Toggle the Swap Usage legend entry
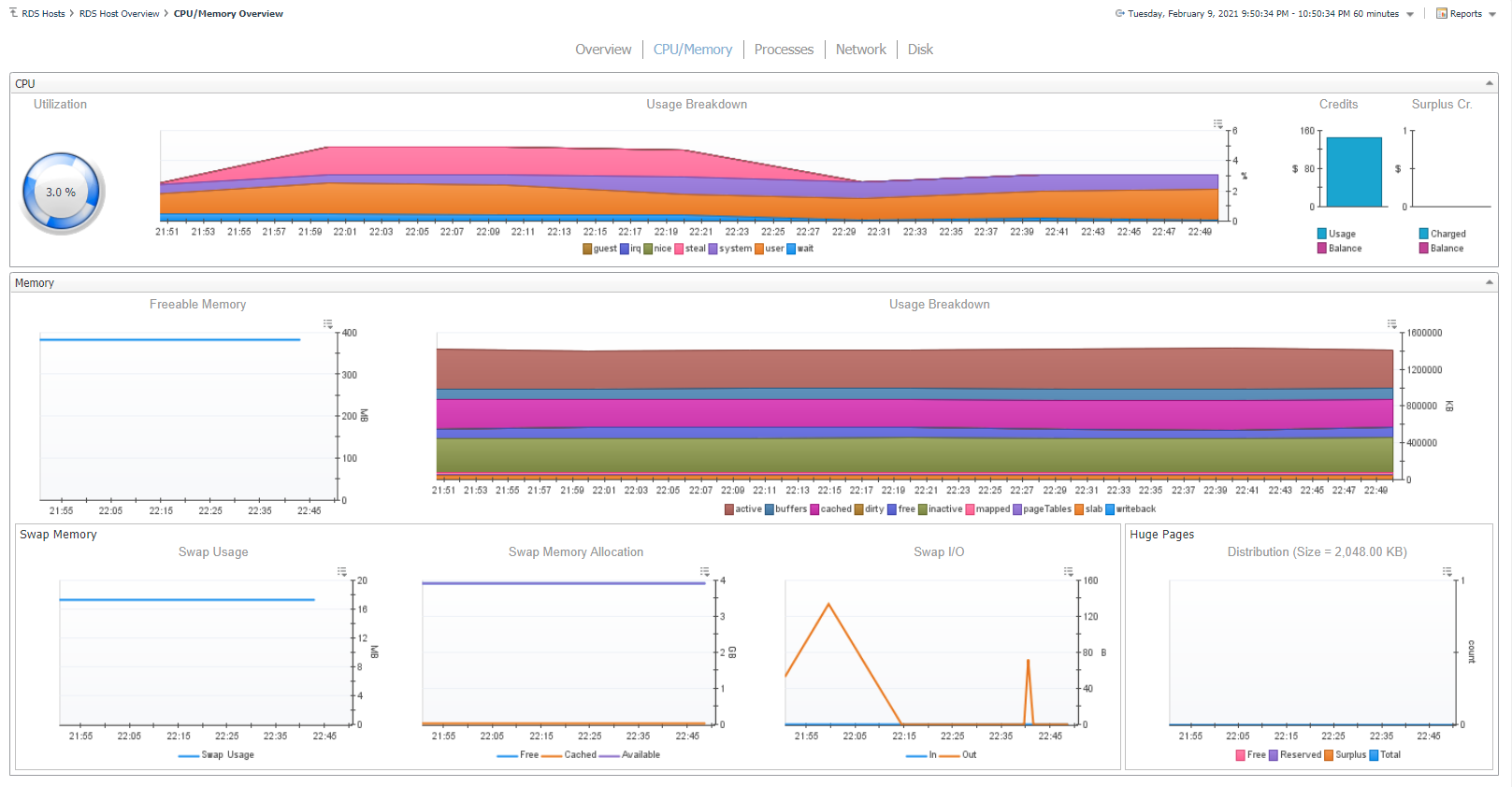Image resolution: width=1512 pixels, height=787 pixels. pos(216,755)
